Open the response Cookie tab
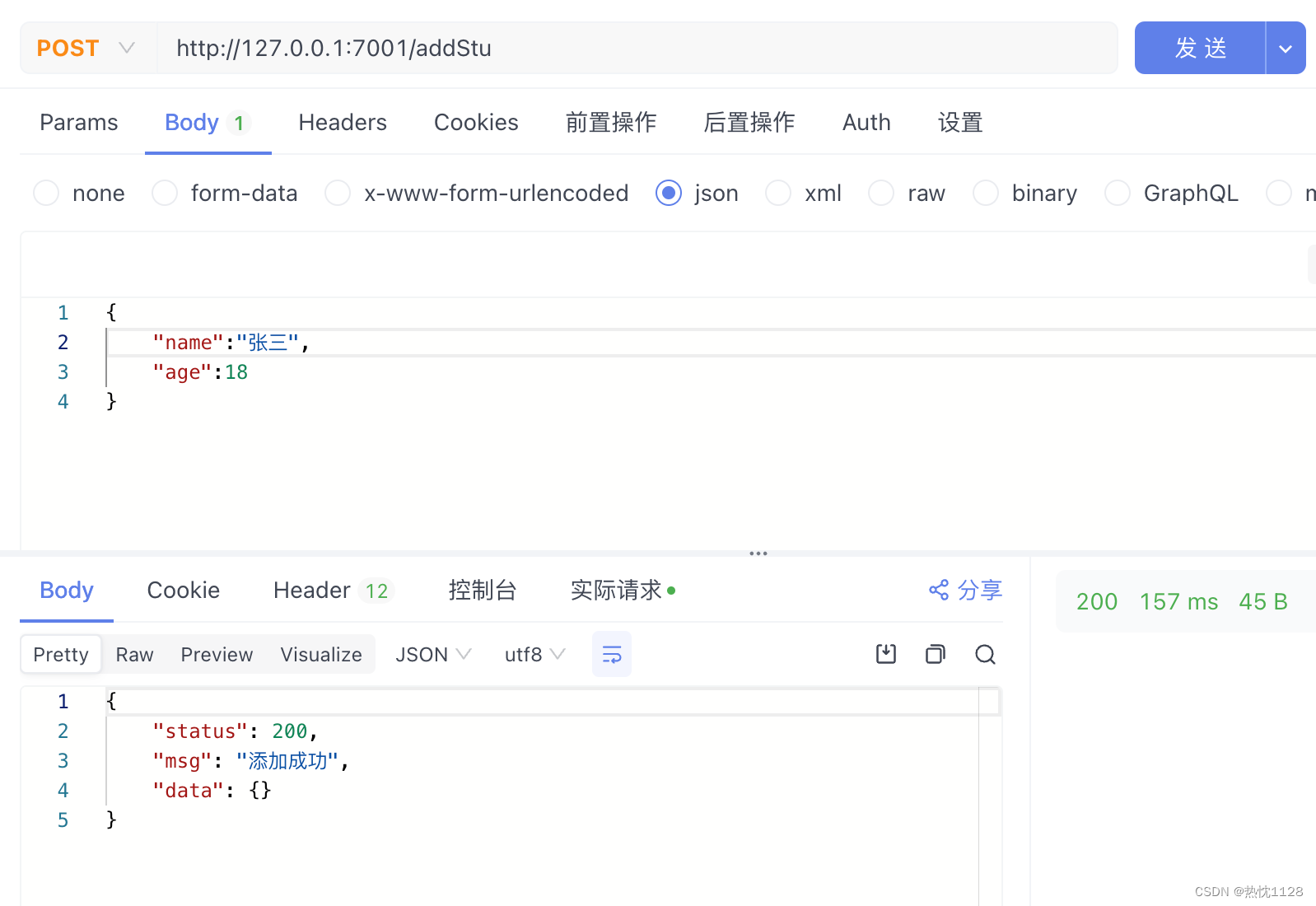 coord(184,590)
